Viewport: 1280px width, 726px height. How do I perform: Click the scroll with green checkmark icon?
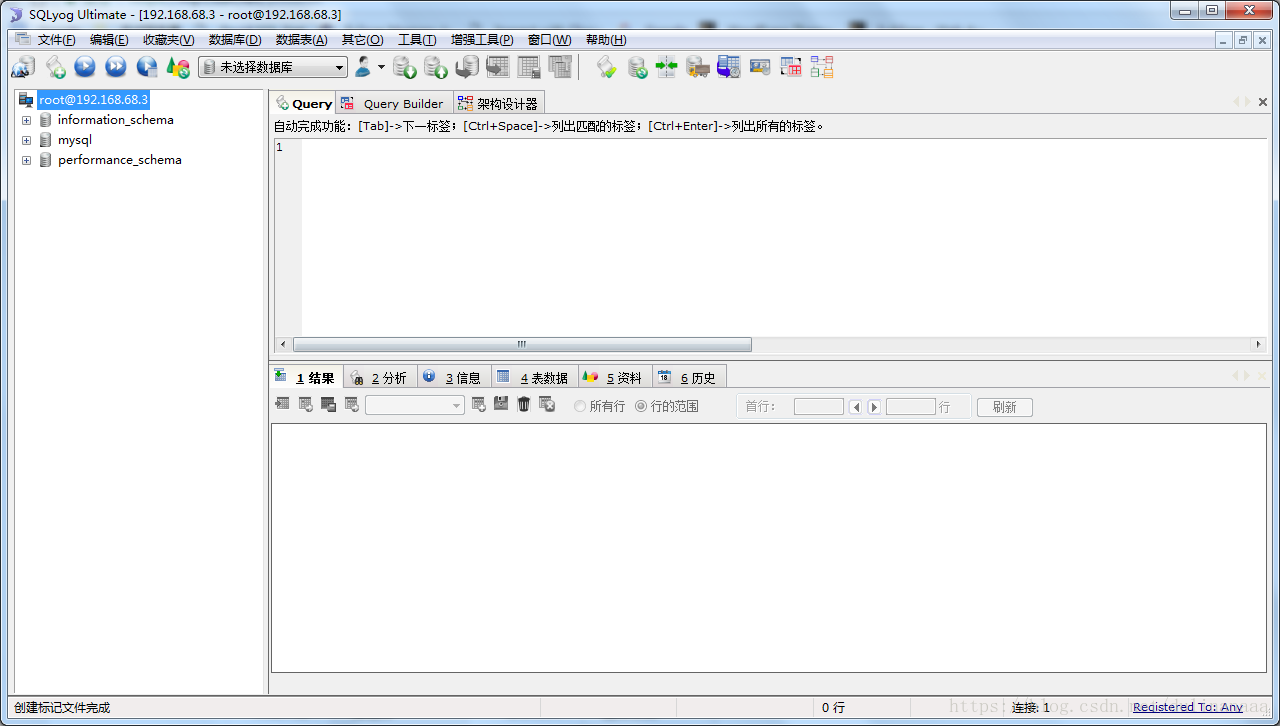pyautogui.click(x=606, y=67)
